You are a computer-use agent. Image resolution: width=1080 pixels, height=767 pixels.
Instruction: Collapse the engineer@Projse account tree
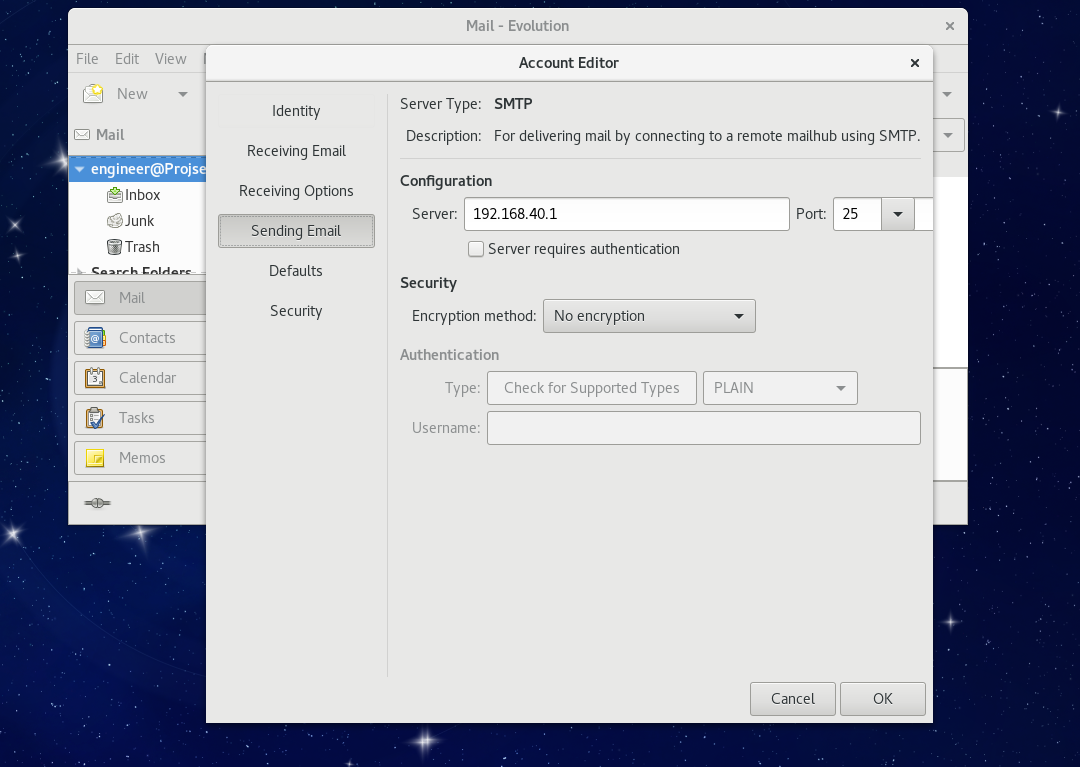[x=79, y=168]
